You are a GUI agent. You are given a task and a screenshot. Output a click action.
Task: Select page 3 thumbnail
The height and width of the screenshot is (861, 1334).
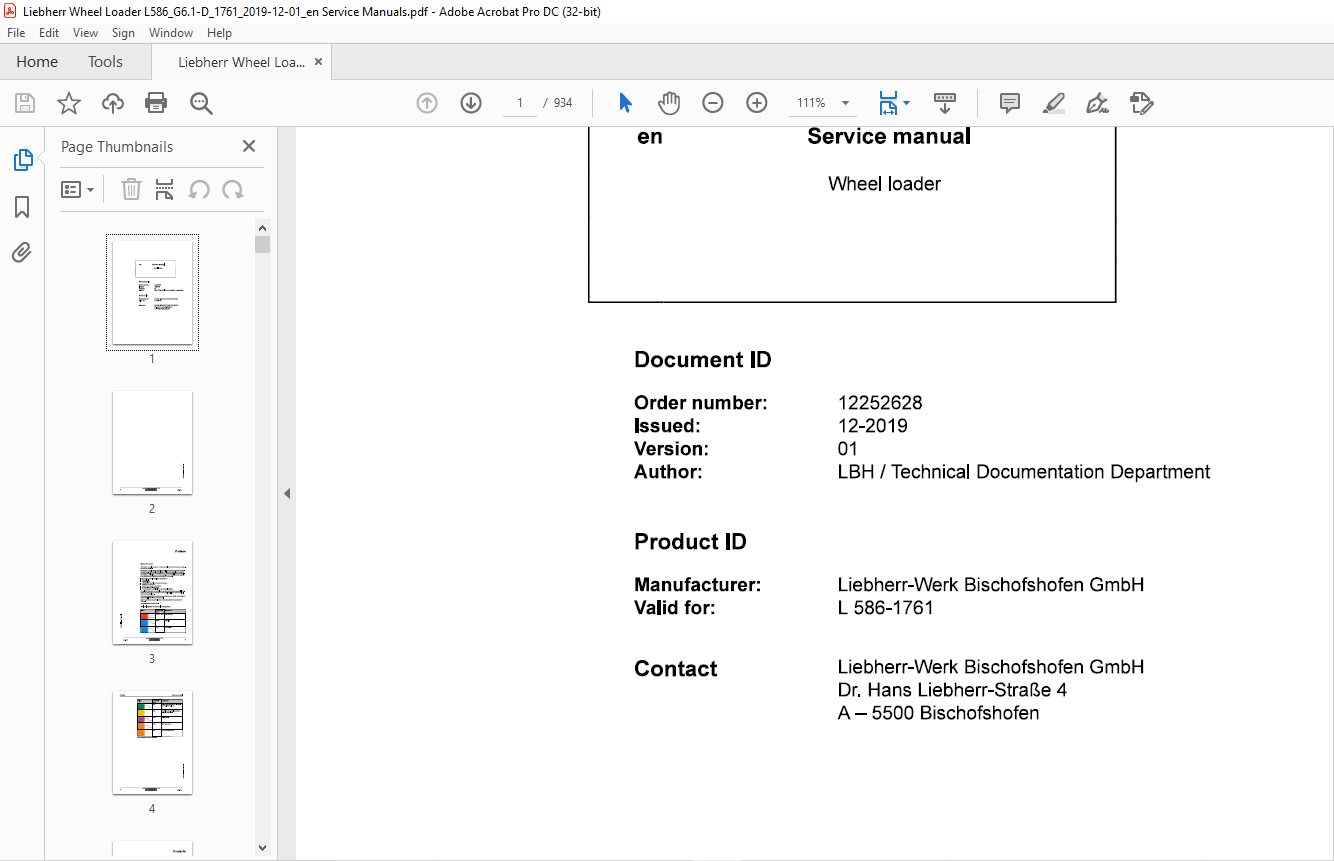click(152, 592)
